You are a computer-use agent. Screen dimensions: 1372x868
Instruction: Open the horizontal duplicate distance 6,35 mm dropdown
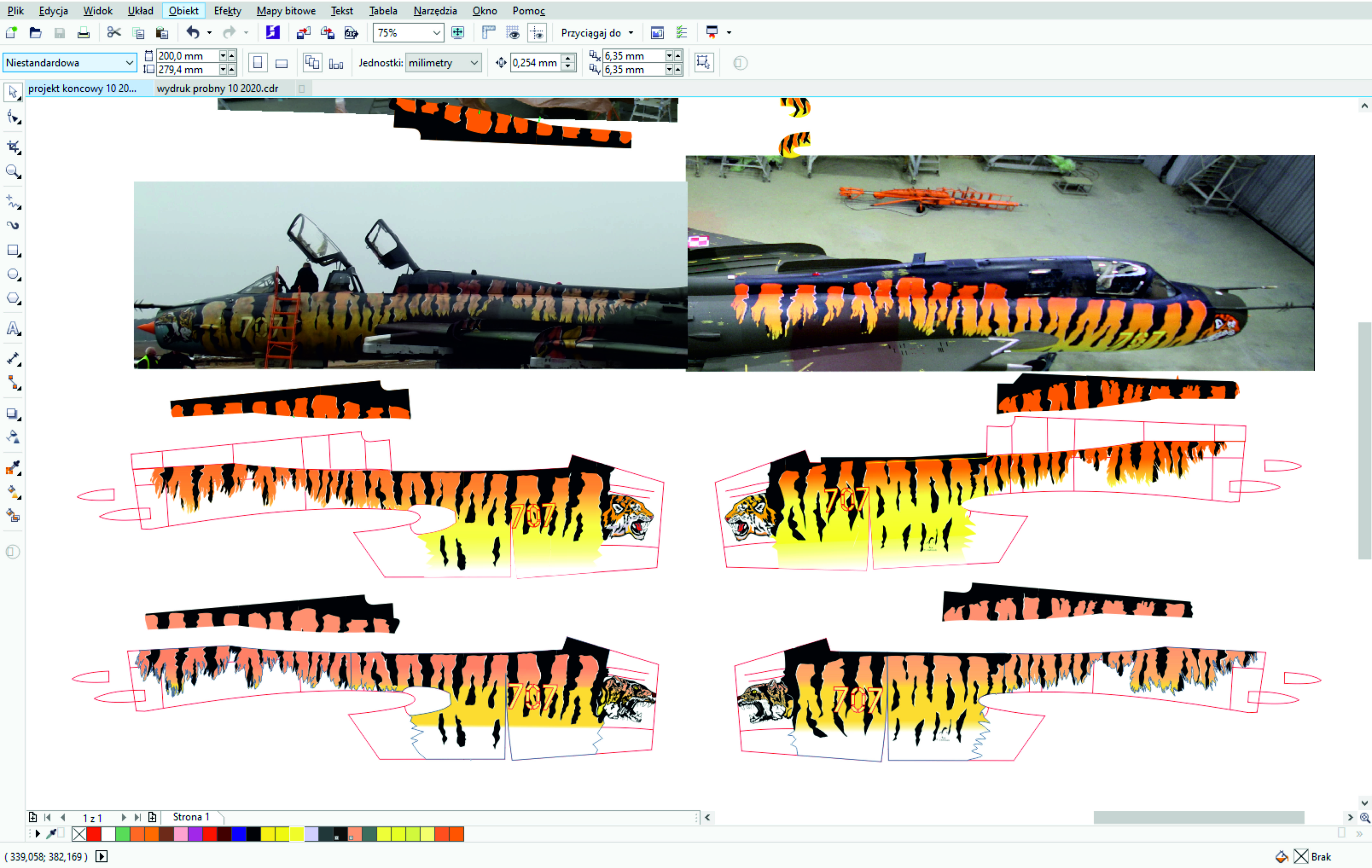tap(669, 56)
